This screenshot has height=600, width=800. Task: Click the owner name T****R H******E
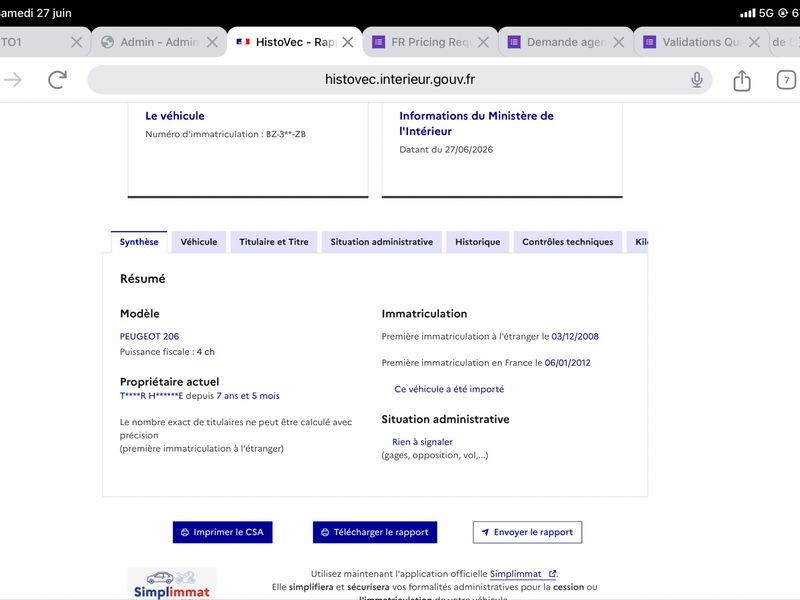point(152,396)
